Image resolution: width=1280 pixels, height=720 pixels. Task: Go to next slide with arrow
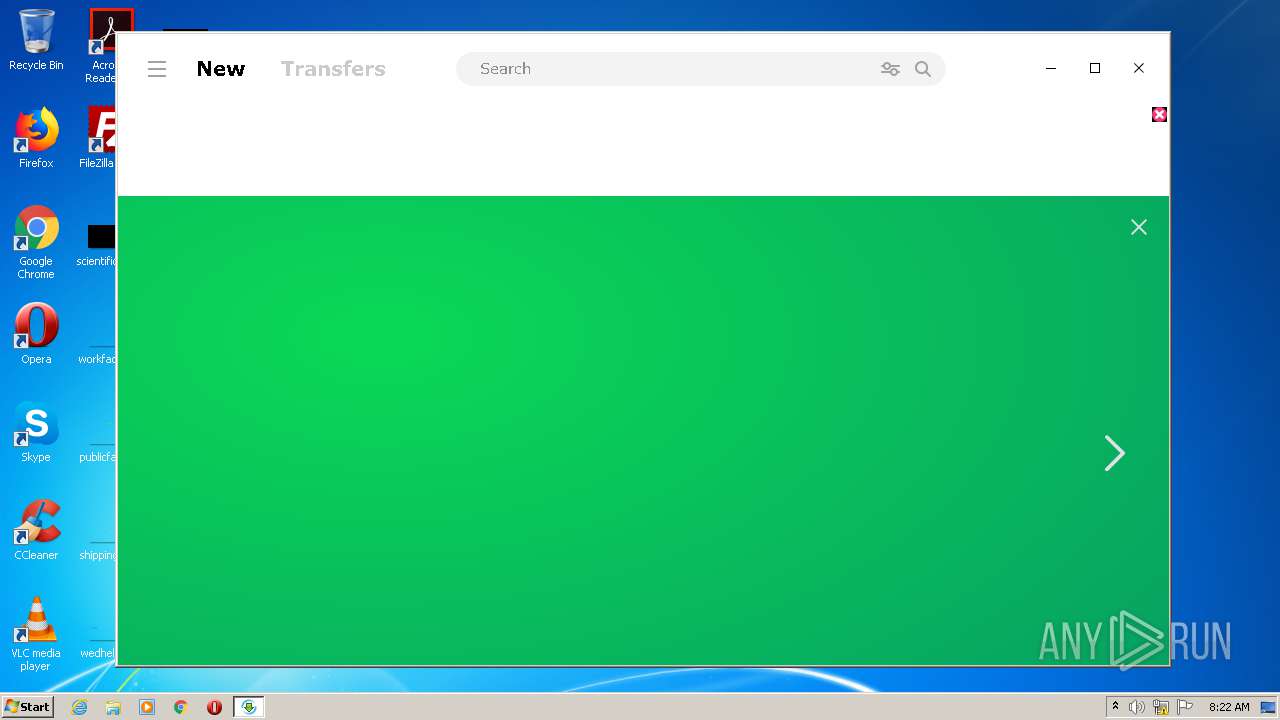1114,453
